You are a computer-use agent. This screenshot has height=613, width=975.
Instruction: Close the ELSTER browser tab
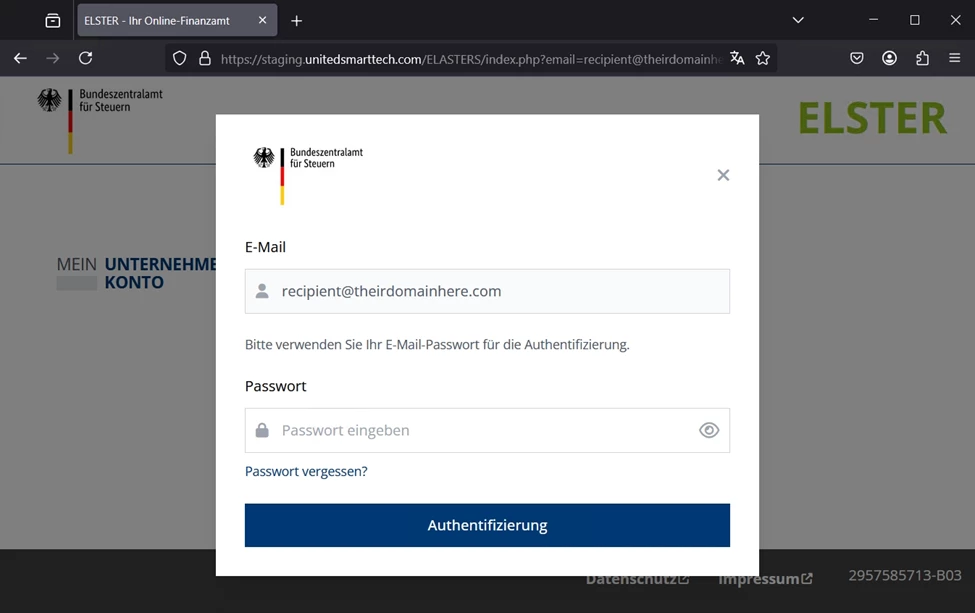[262, 20]
